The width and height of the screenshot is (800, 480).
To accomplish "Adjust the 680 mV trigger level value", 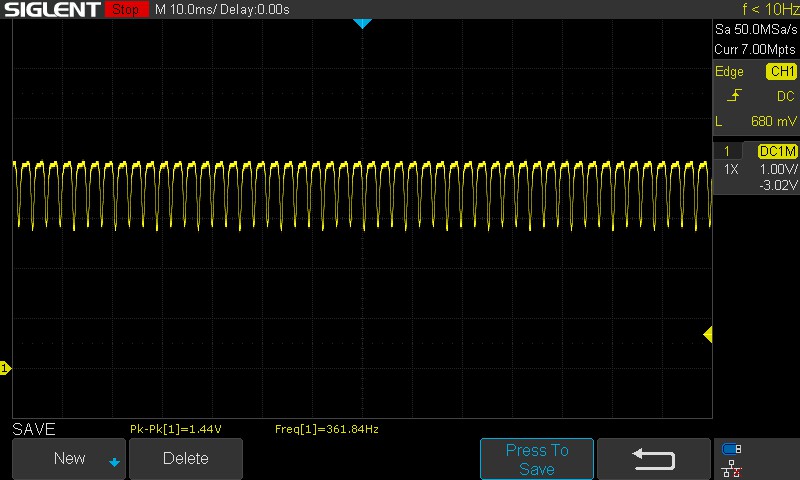I will point(772,121).
